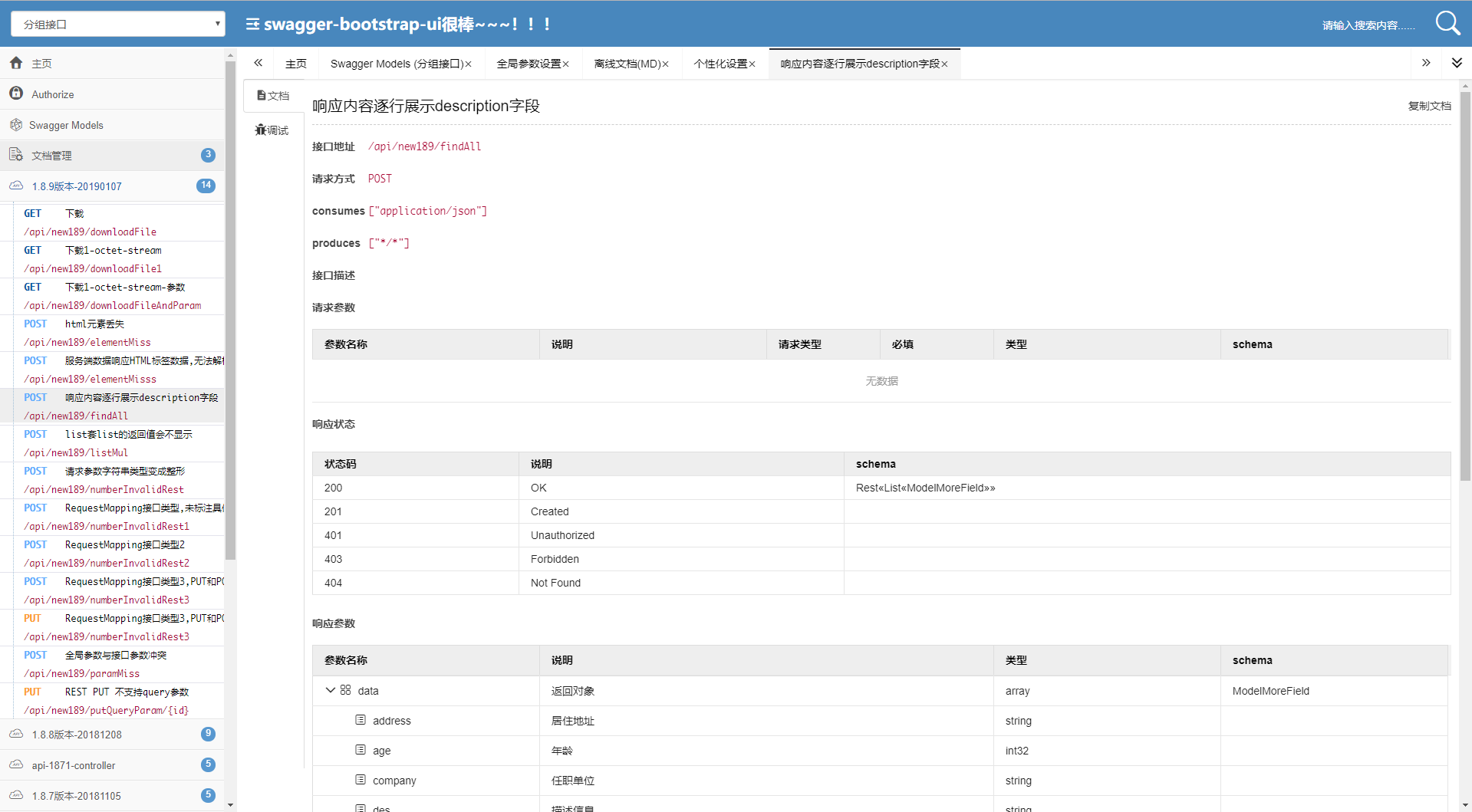
Task: Click the main content vertical scrollbar
Action: click(x=1465, y=288)
